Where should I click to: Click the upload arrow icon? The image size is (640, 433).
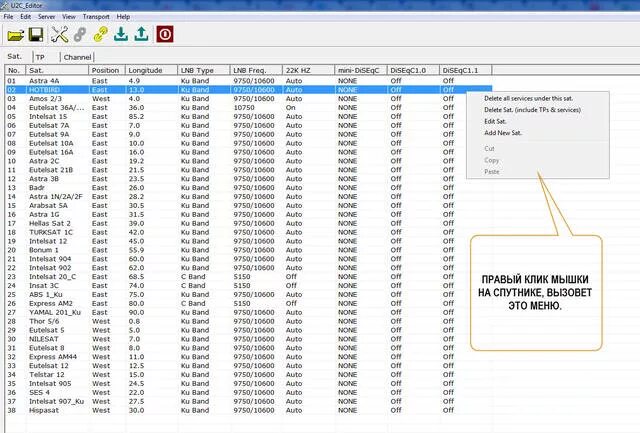pyautogui.click(x=142, y=35)
